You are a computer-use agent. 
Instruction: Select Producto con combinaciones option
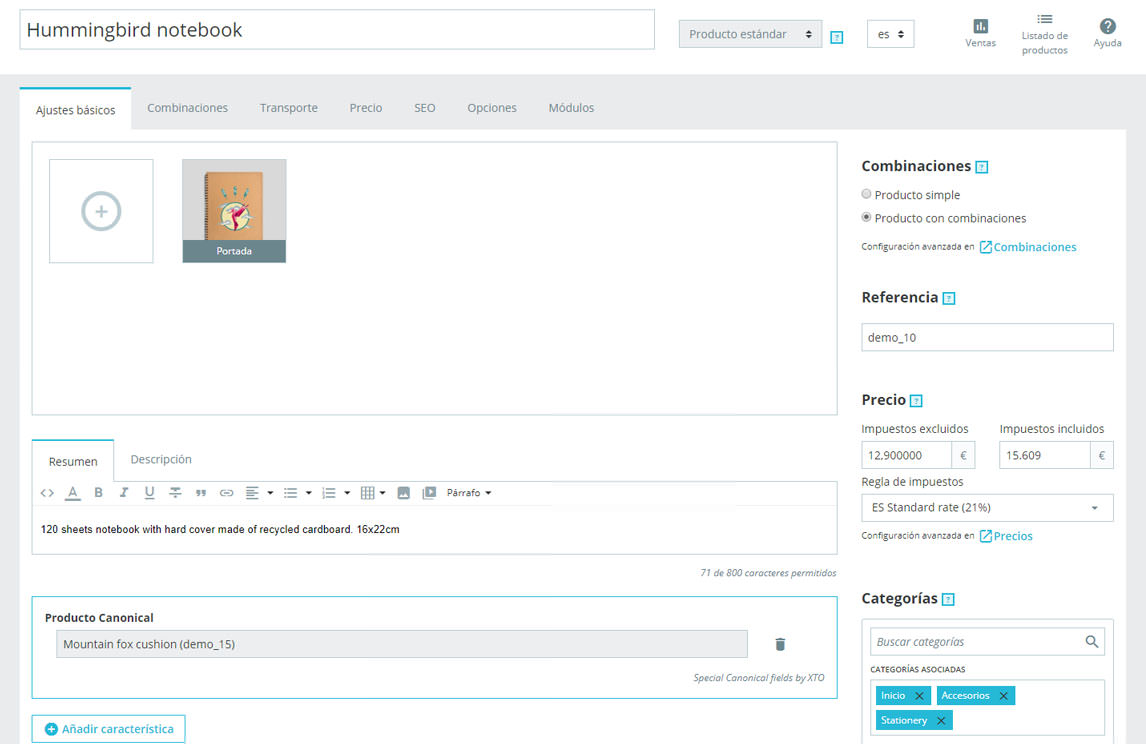click(866, 217)
